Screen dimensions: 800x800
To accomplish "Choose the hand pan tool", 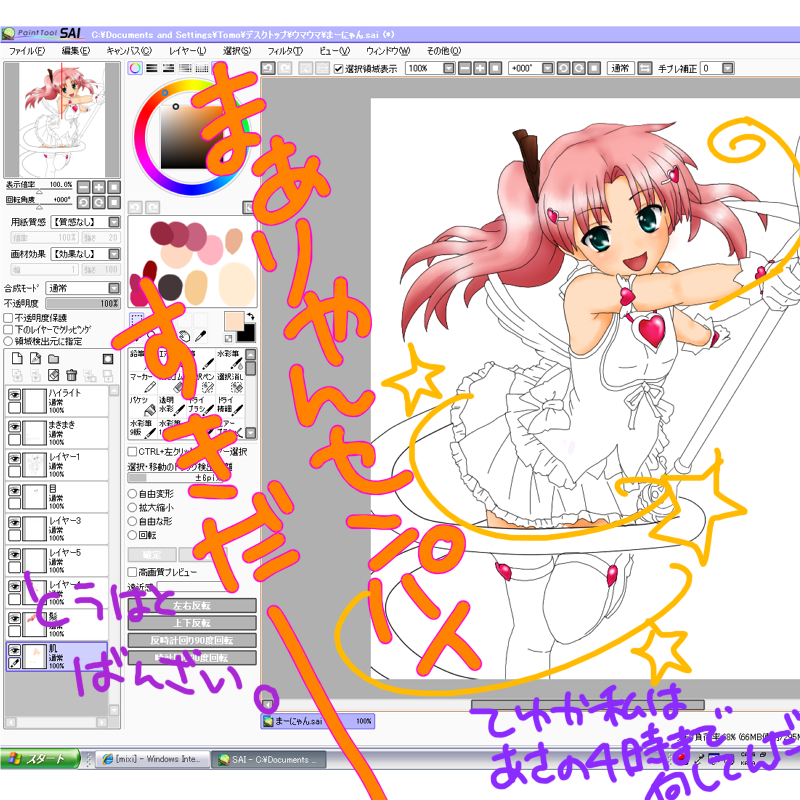I will point(184,336).
